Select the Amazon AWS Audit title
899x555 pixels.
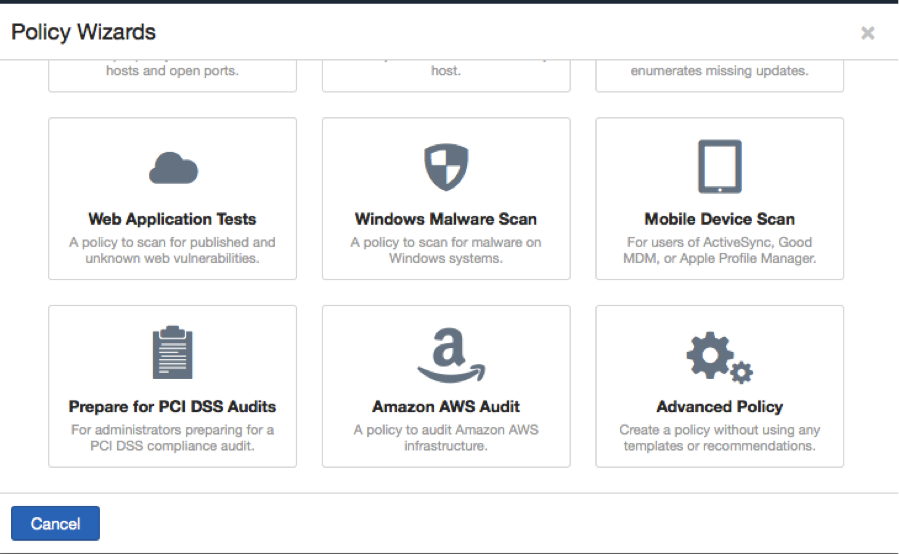point(445,407)
